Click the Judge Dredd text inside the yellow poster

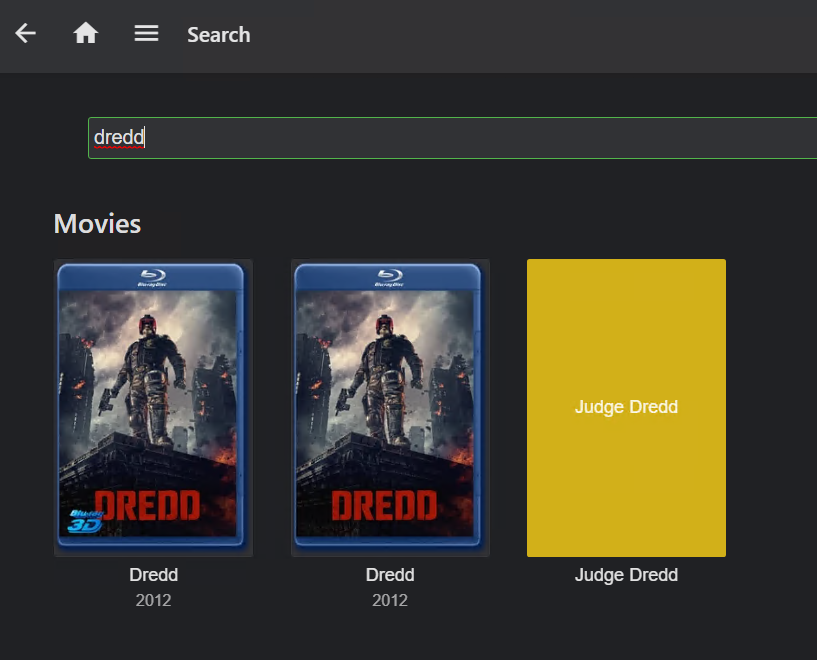click(x=626, y=407)
